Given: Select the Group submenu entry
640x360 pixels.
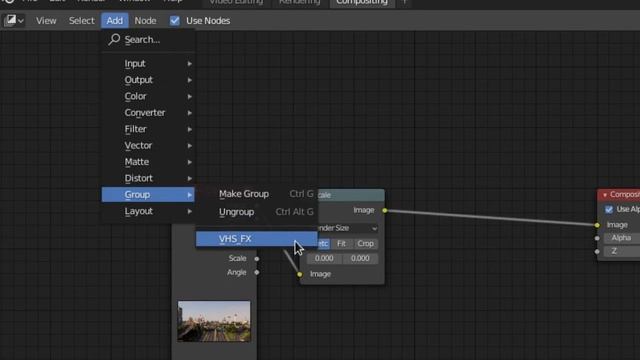Looking at the screenshot, I should [148, 195].
